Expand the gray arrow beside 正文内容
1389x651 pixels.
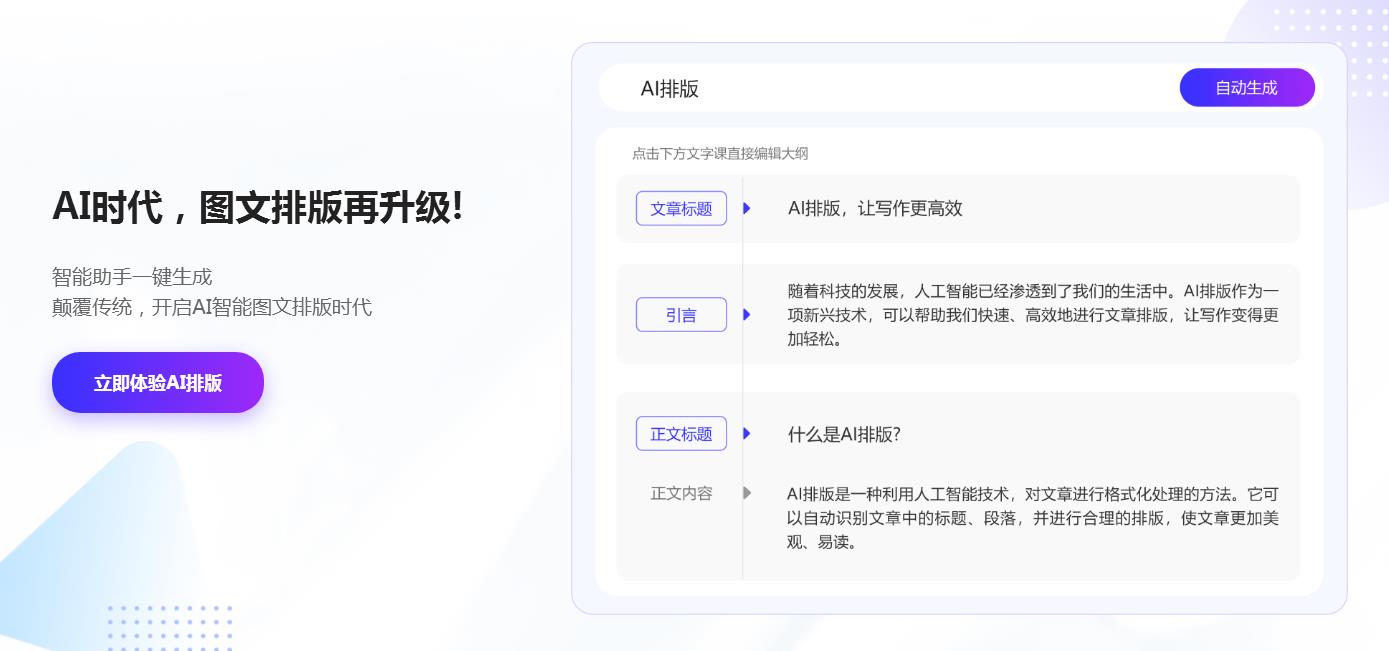(x=747, y=493)
